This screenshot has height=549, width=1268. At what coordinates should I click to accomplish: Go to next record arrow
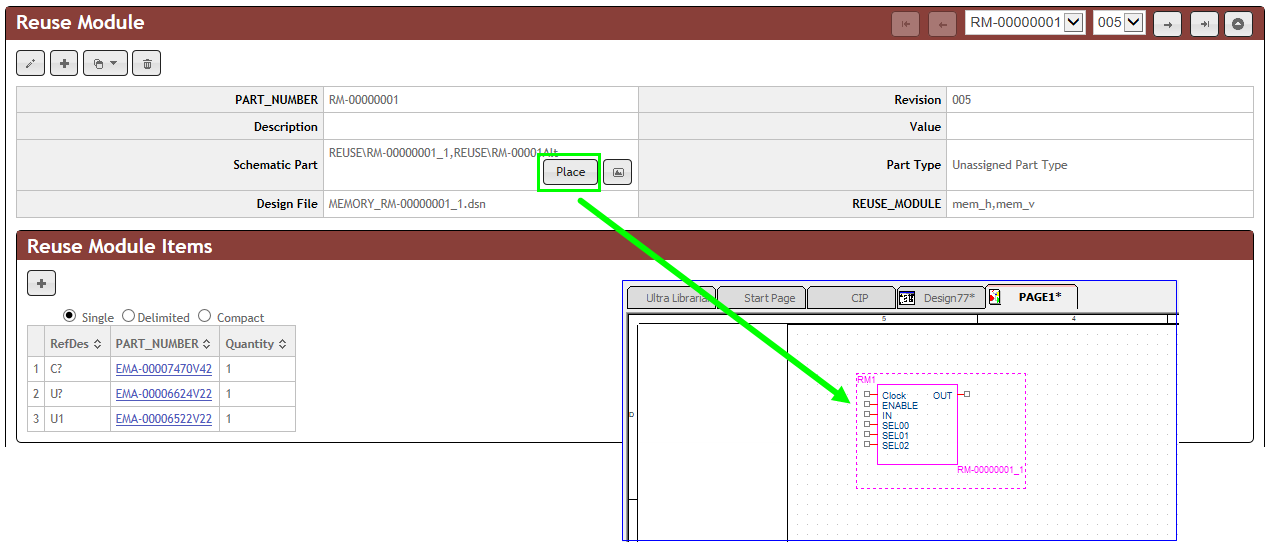tap(1167, 24)
